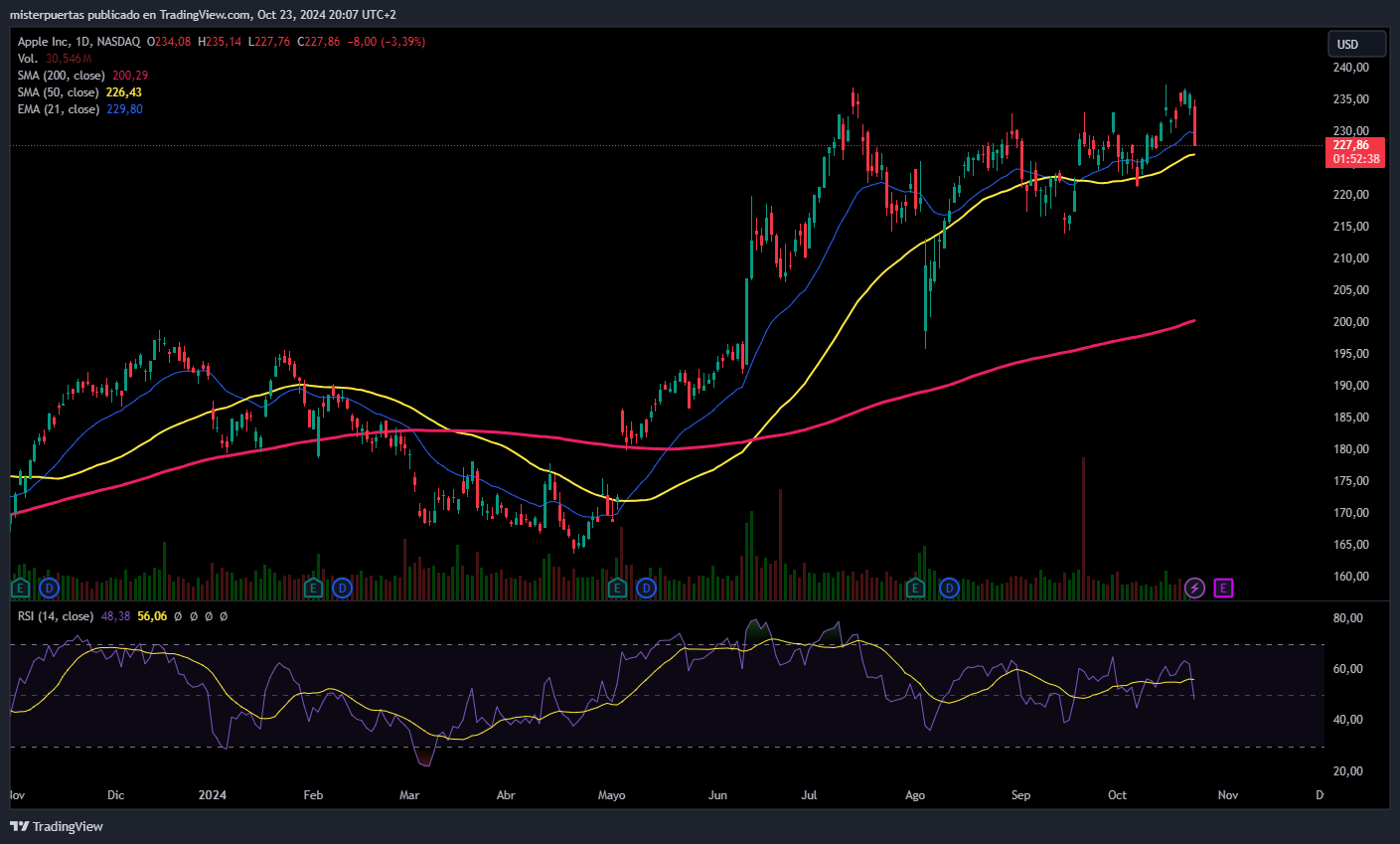The image size is (1400, 844).
Task: Click the SMA 50 value 226,43
Action: pyautogui.click(x=124, y=92)
